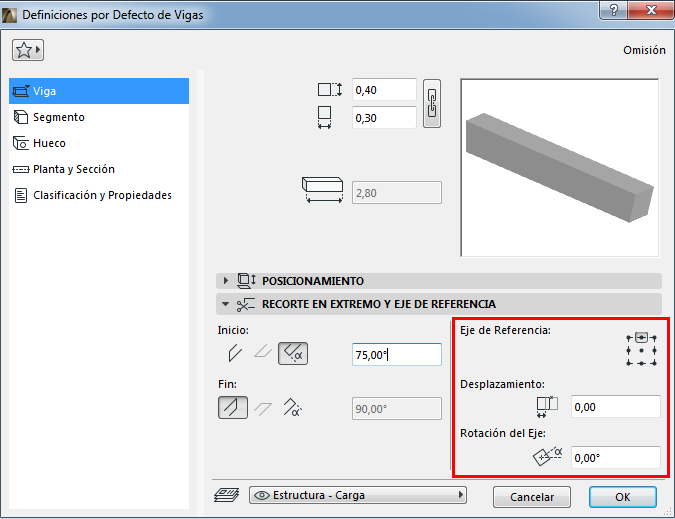Click the Cancelar button

pos(532,497)
